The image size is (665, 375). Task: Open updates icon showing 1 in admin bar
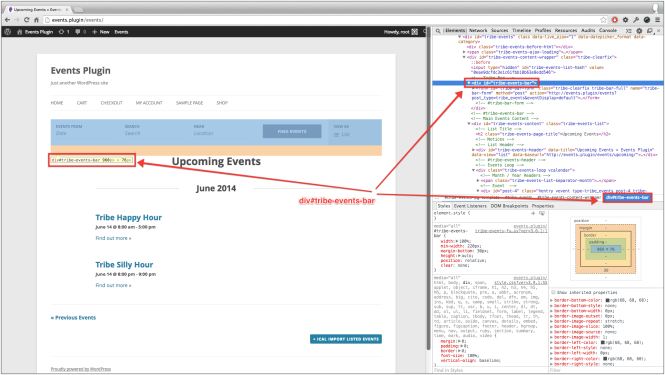coord(64,32)
